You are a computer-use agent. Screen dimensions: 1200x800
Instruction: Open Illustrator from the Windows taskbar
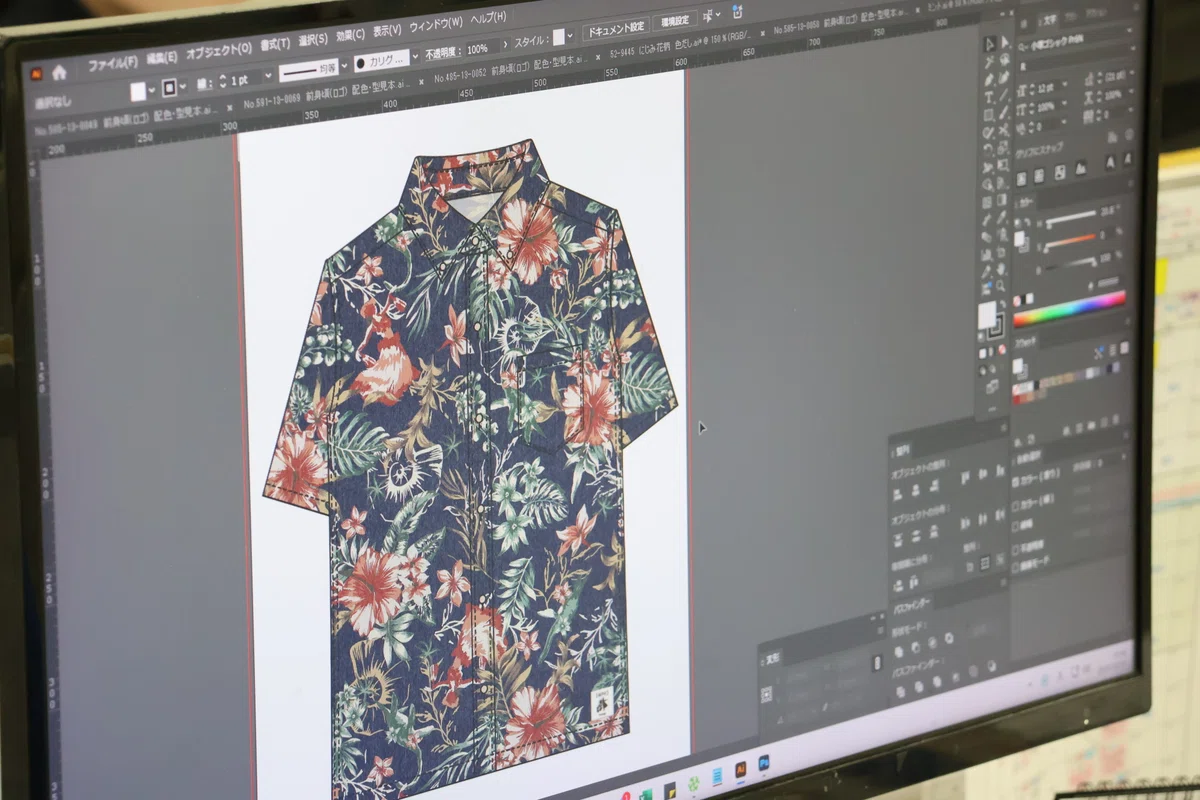pos(741,768)
